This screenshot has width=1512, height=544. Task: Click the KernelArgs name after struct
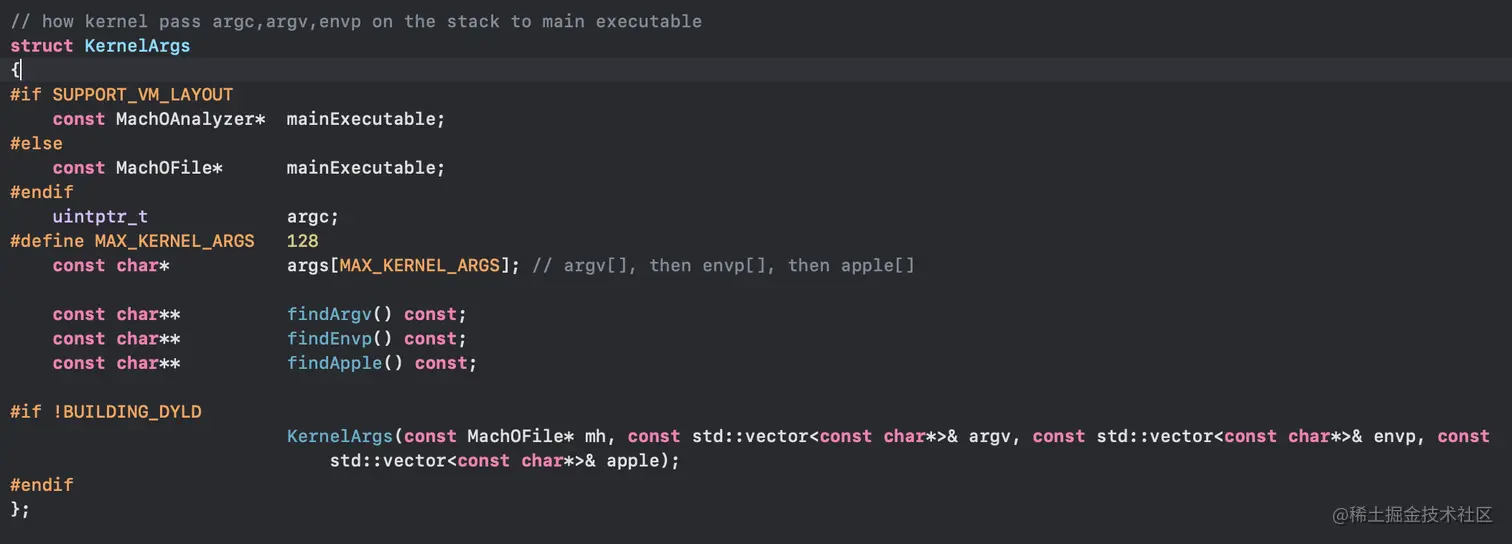(x=137, y=46)
